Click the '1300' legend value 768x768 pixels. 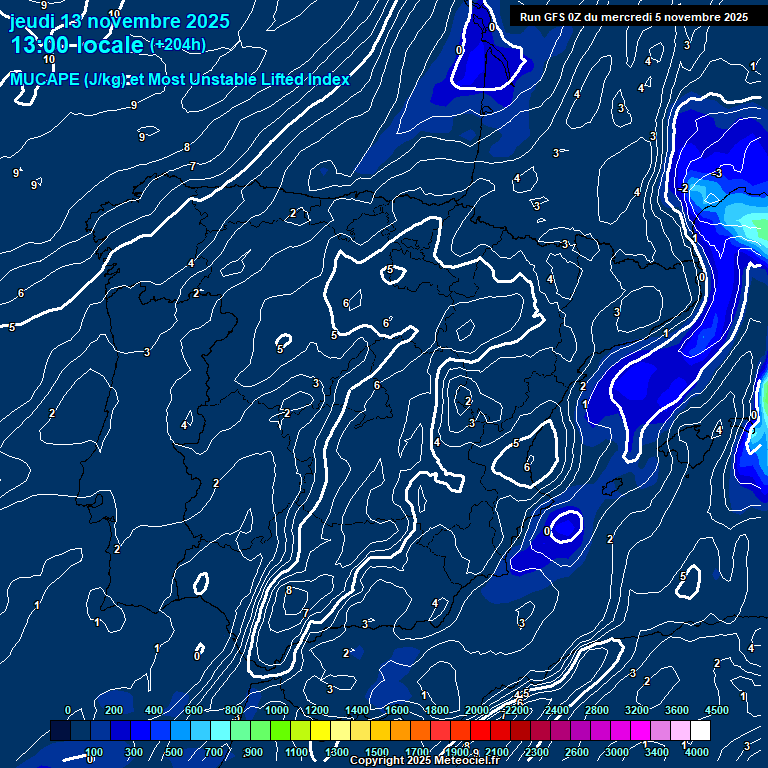point(337,752)
